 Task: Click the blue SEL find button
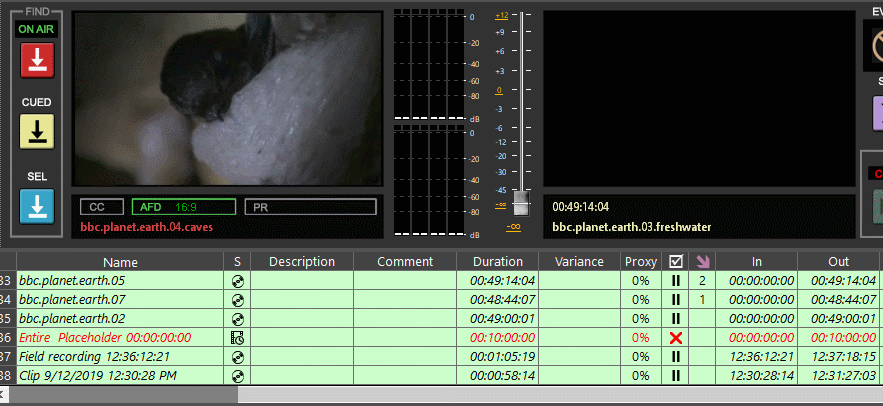(x=37, y=206)
